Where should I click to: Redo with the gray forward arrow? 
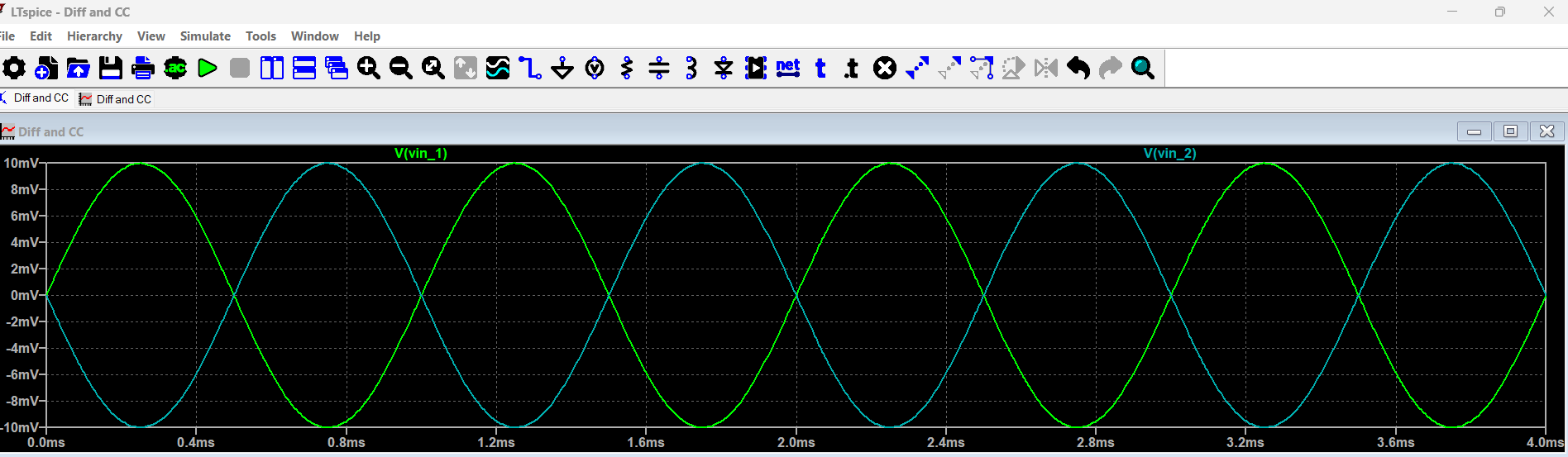[1111, 68]
